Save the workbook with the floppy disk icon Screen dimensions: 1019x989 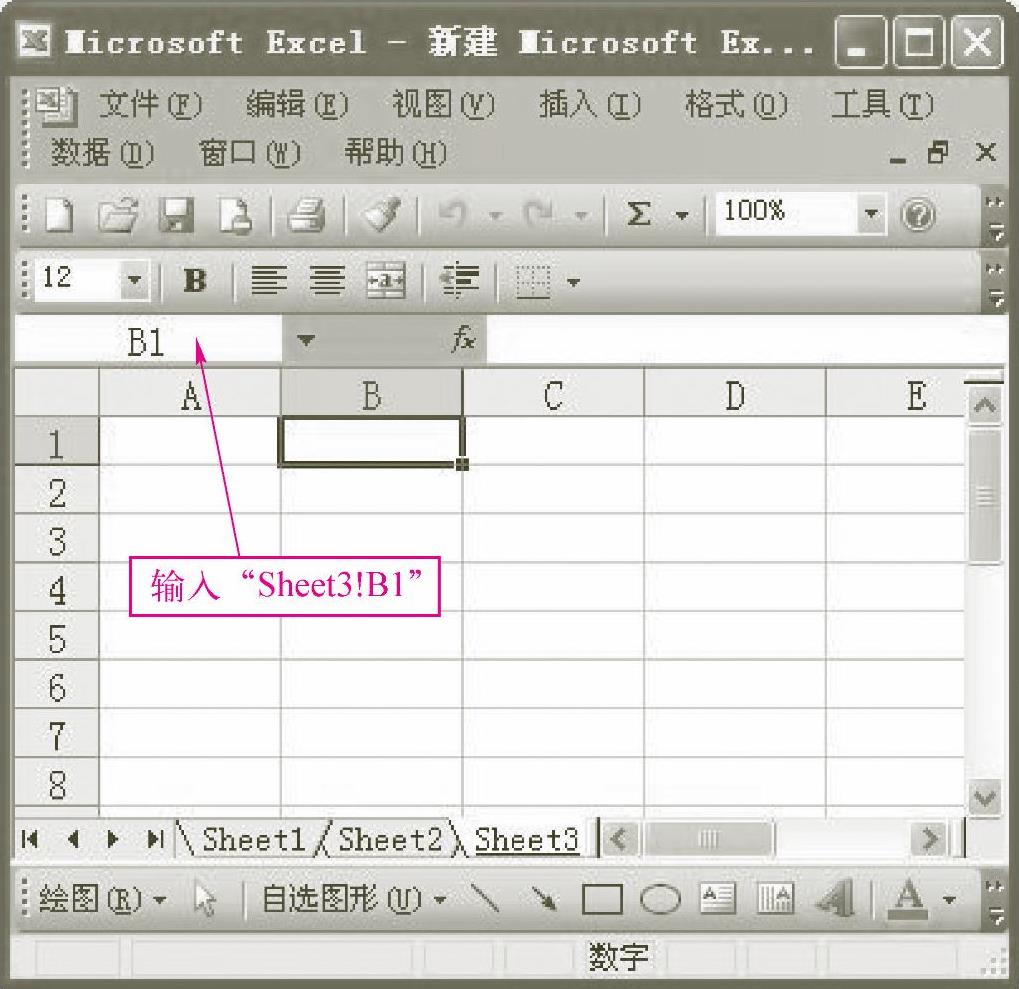(176, 214)
